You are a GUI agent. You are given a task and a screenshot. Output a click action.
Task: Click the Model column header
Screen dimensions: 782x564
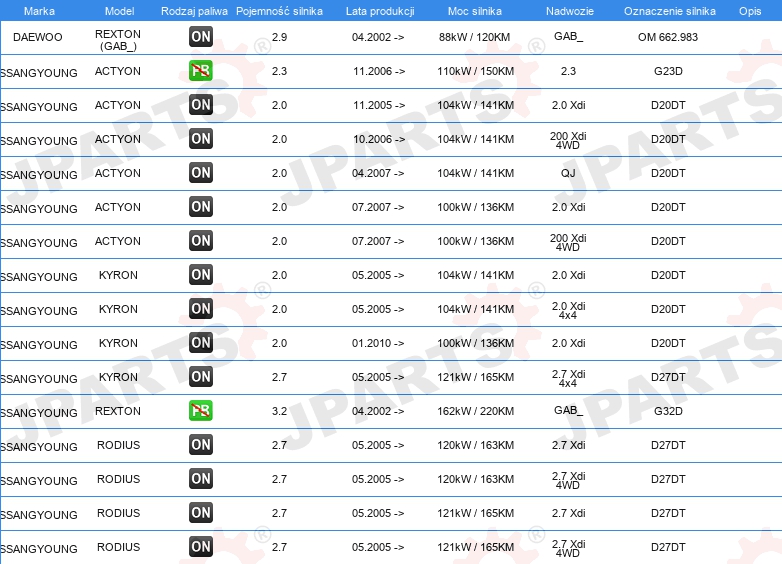pos(119,11)
